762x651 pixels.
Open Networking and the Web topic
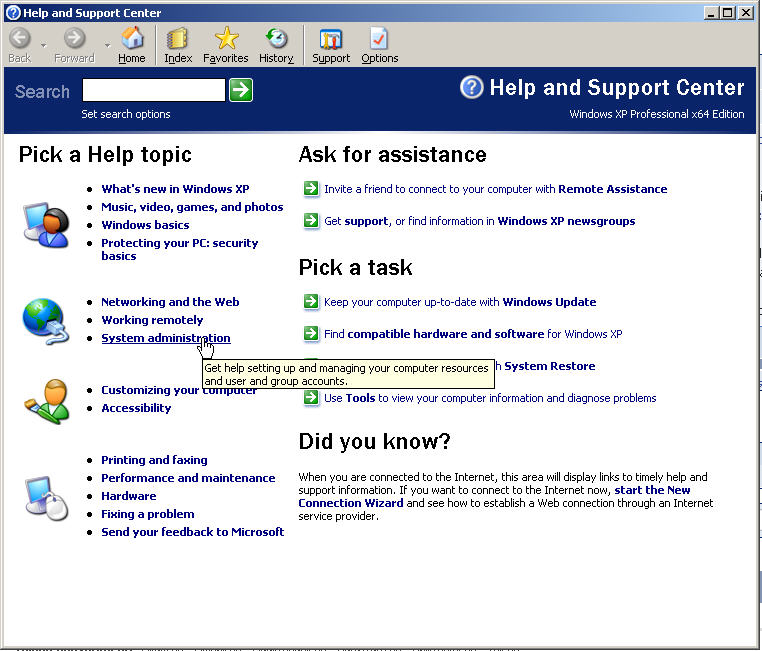[170, 302]
